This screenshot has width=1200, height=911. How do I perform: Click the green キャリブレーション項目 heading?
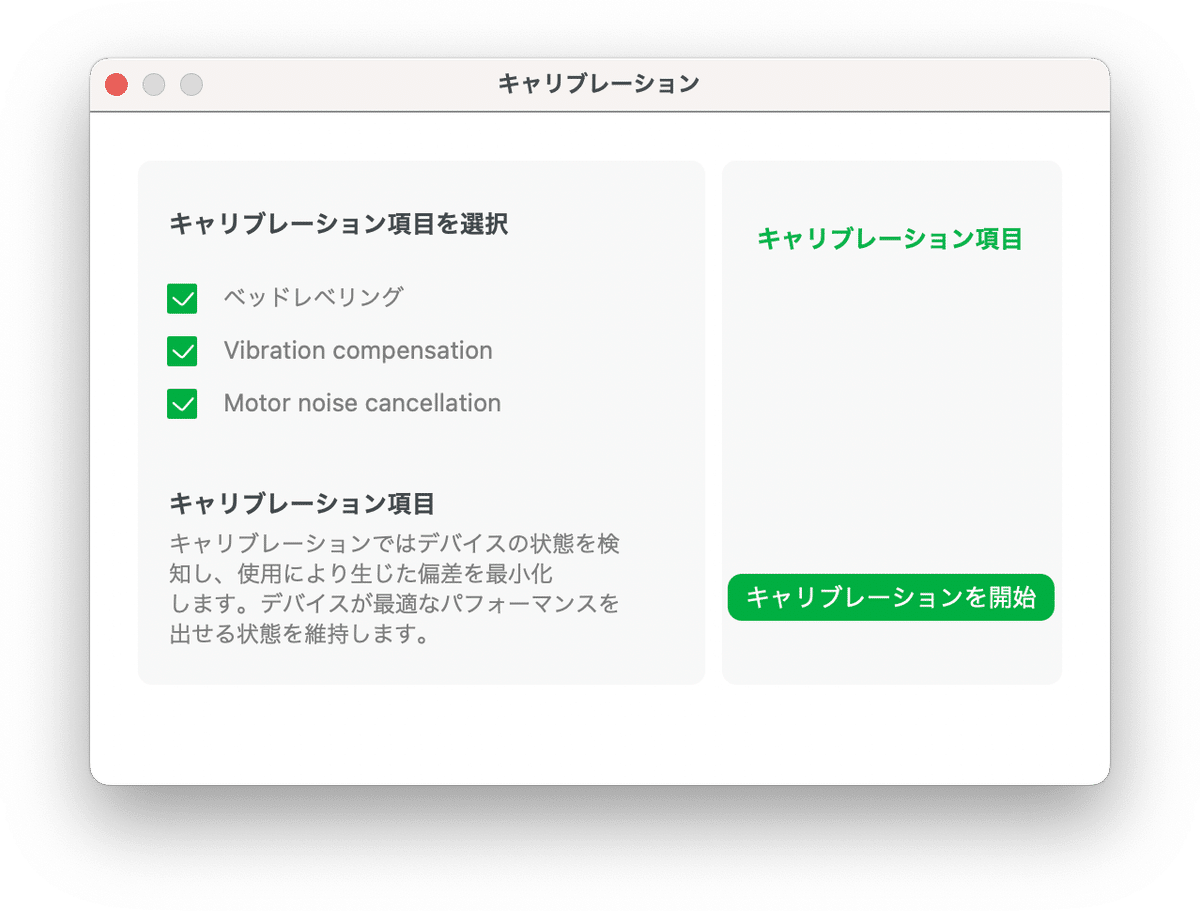890,239
